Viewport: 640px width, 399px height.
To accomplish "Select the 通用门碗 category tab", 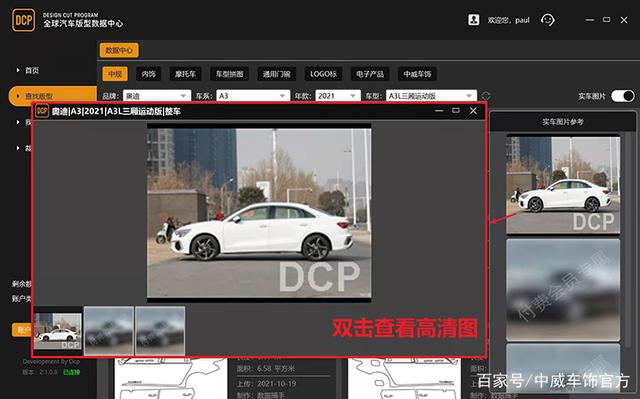I will (276, 74).
